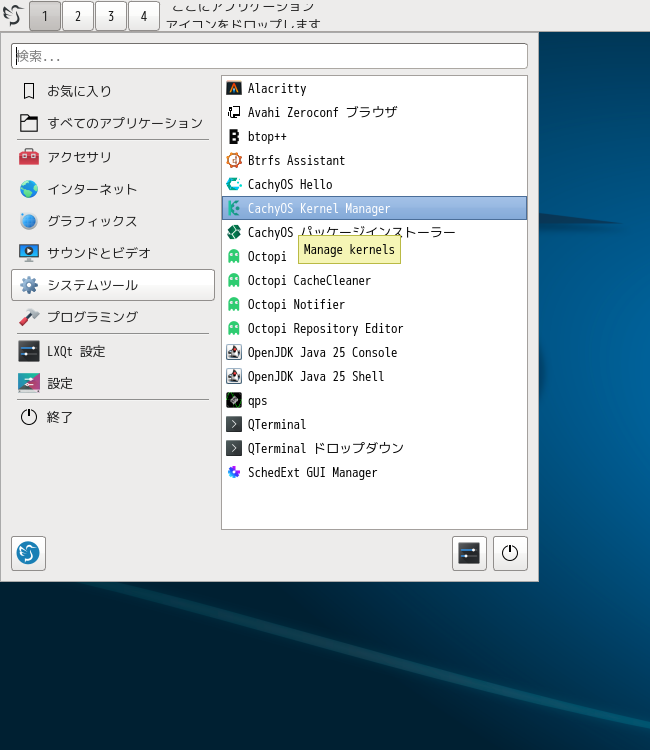Switch to desktop 3

[111, 16]
